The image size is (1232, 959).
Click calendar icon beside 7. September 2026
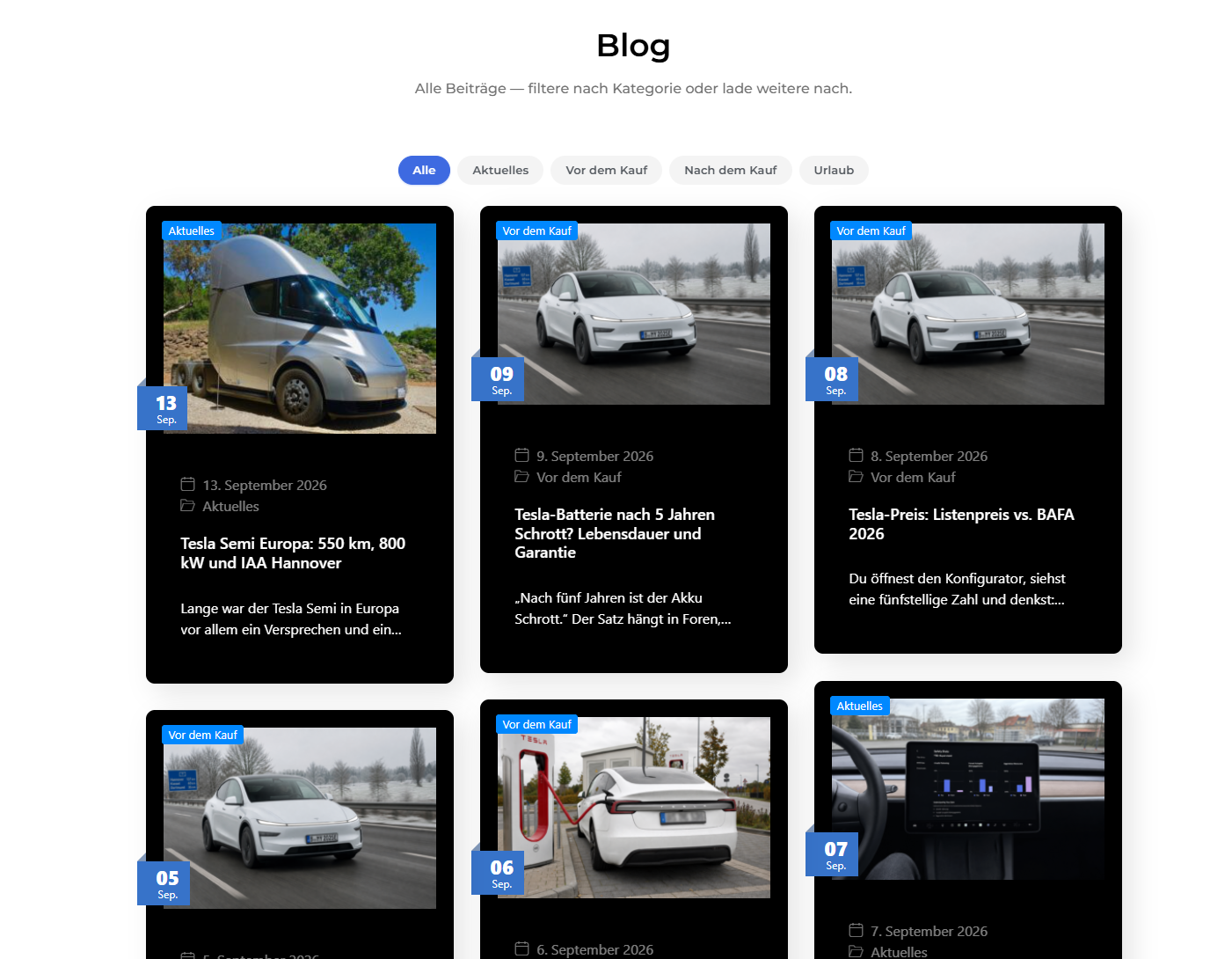(x=856, y=930)
